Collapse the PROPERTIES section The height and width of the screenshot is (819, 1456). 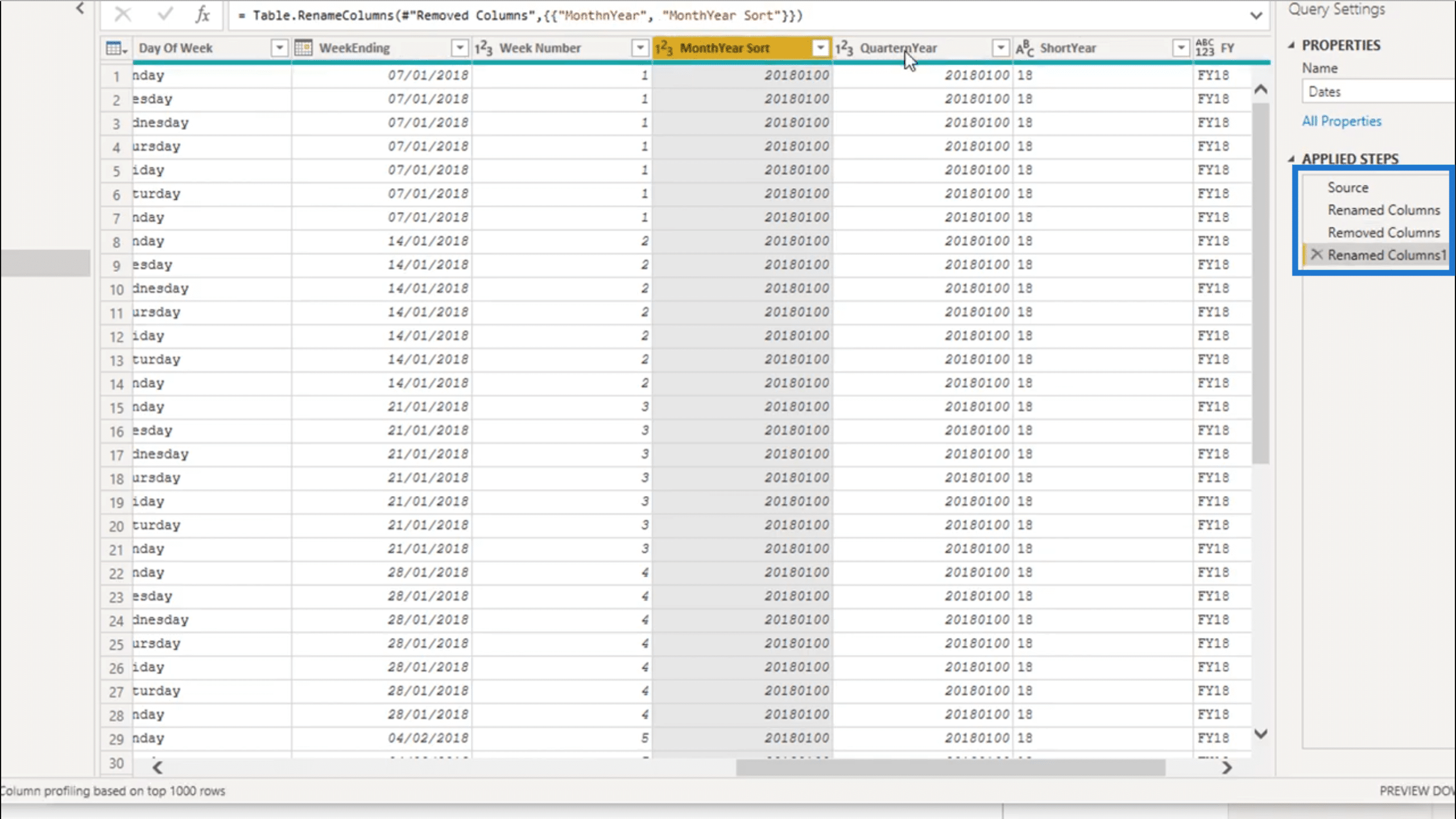(x=1292, y=45)
